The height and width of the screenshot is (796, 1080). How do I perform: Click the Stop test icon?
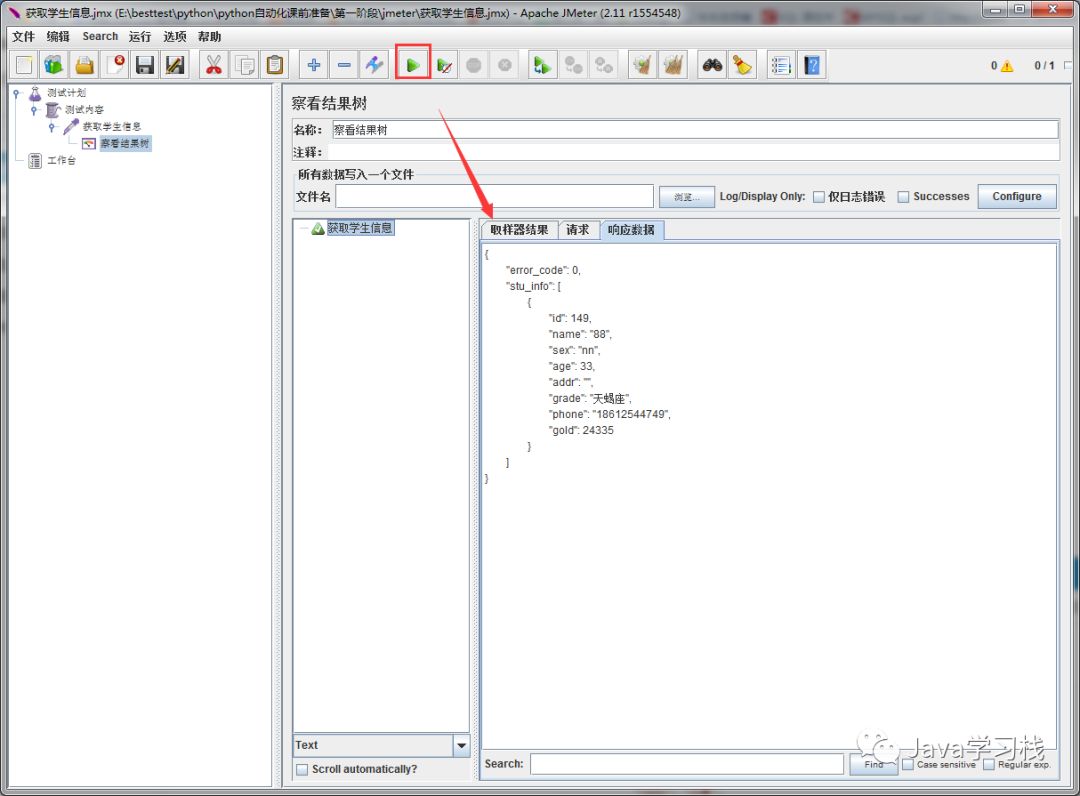(x=474, y=65)
